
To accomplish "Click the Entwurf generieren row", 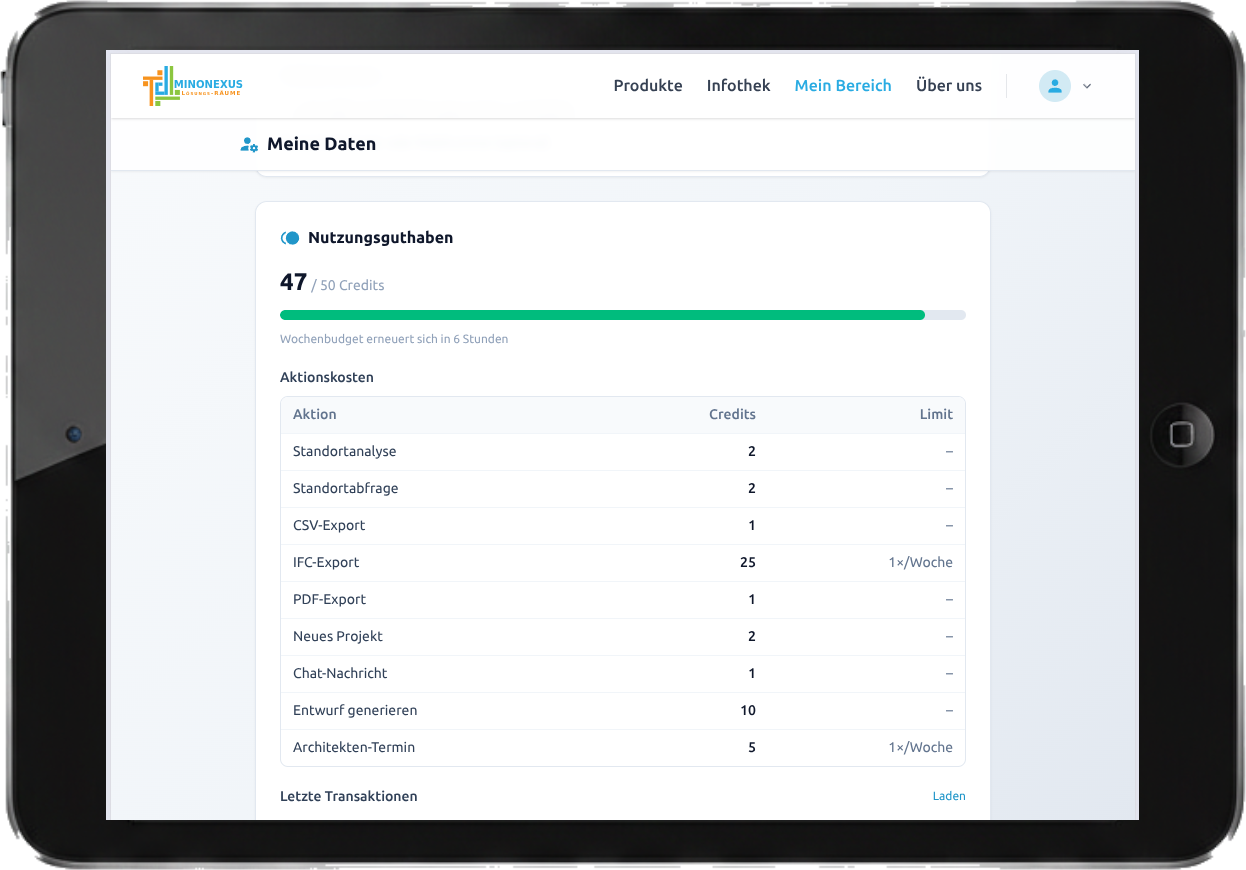I will coord(622,710).
